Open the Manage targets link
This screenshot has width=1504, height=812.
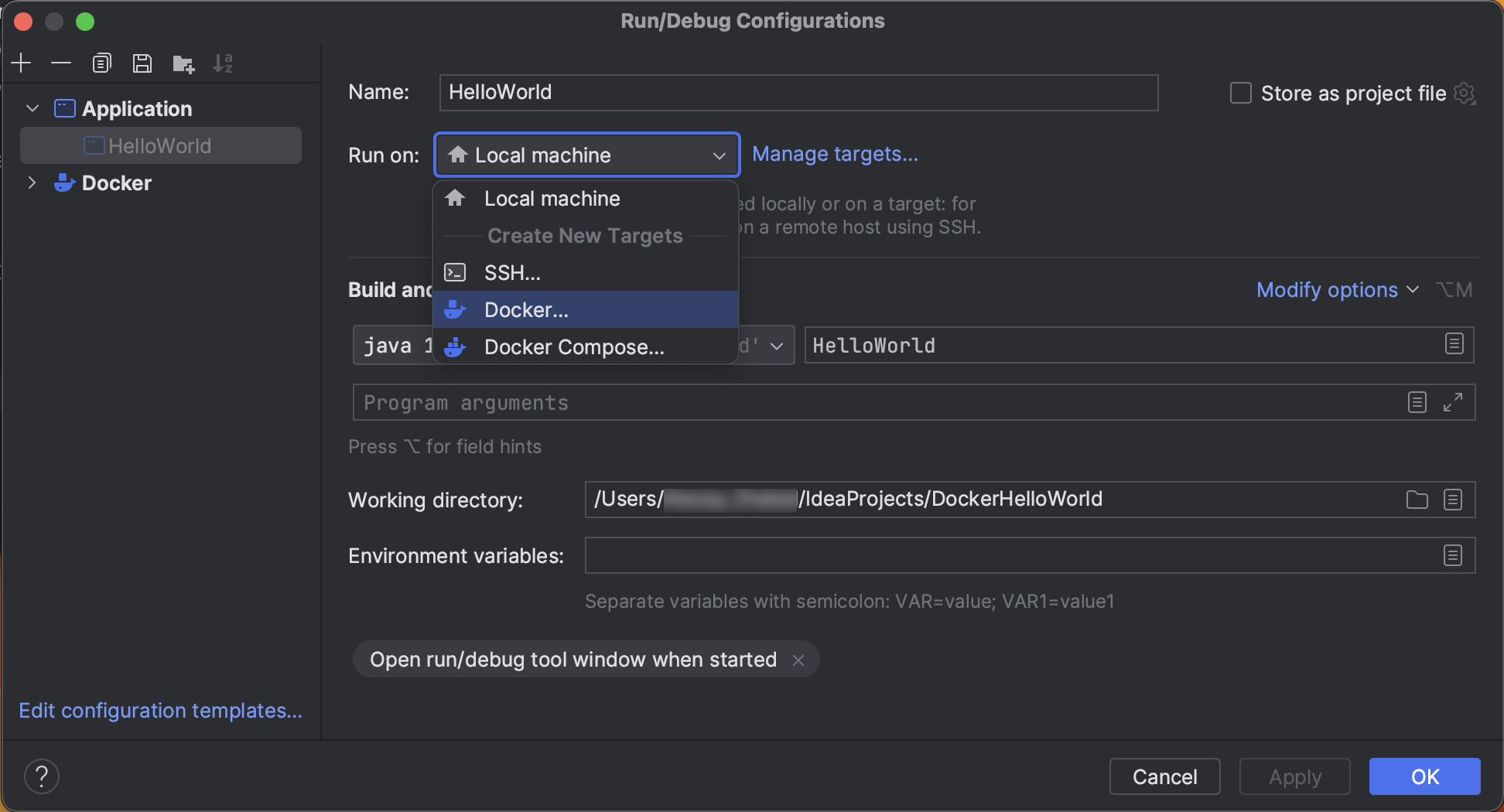coord(835,154)
